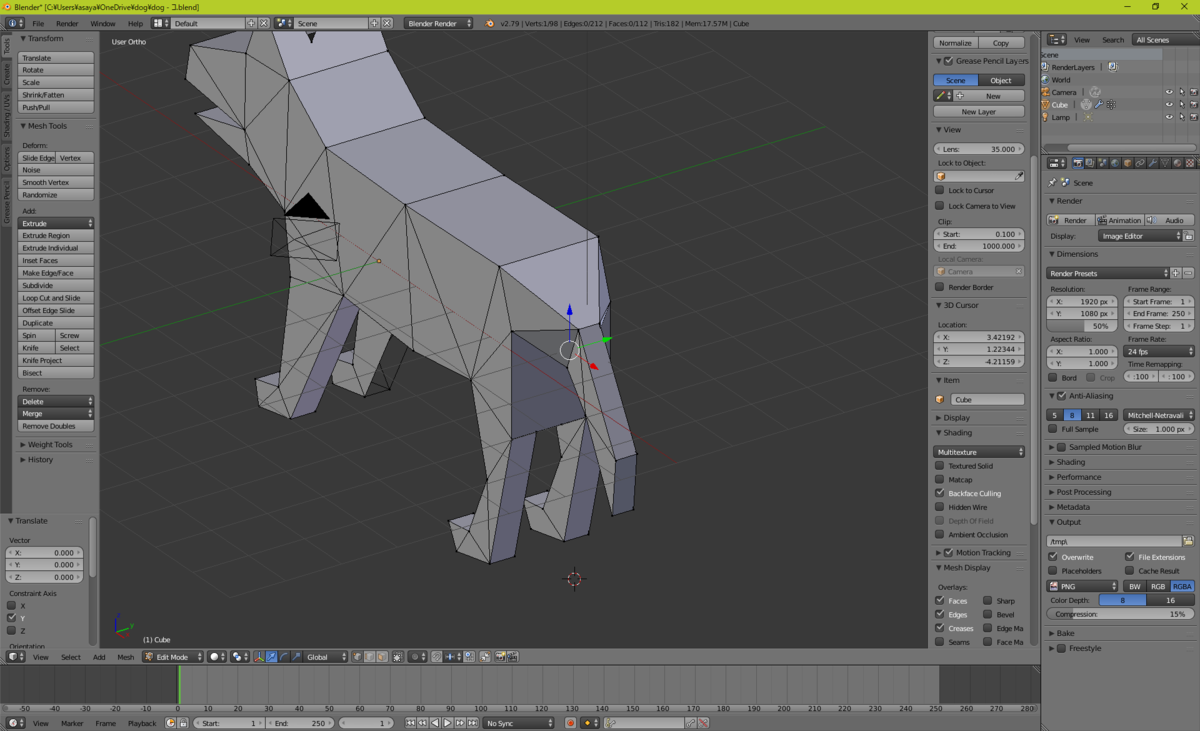Image resolution: width=1200 pixels, height=731 pixels.
Task: Jump to the timeline end frame
Action: 471,723
